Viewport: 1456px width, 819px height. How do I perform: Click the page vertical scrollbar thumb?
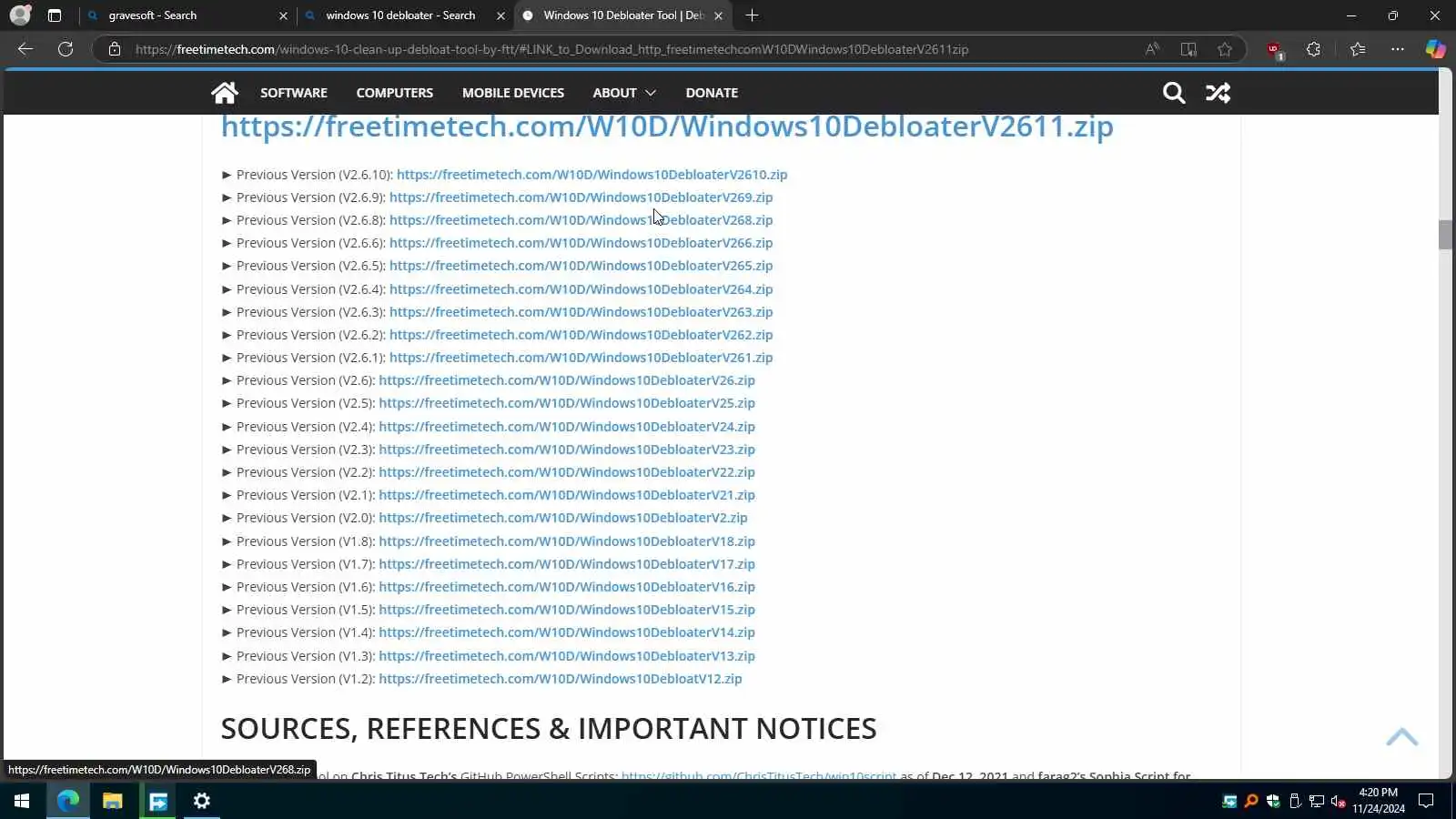tap(1445, 235)
